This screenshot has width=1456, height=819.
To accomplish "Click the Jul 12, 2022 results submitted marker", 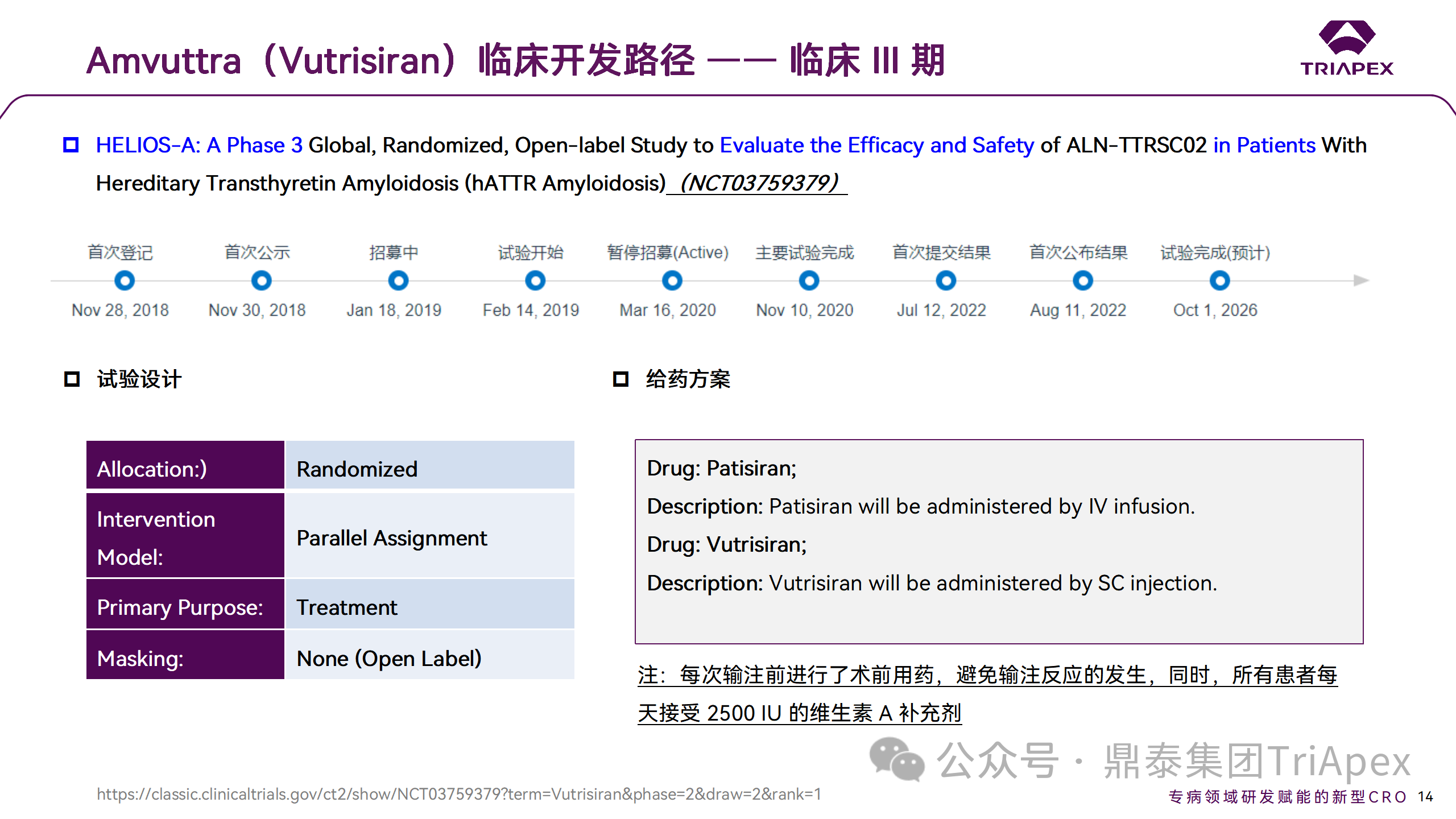I will [946, 280].
